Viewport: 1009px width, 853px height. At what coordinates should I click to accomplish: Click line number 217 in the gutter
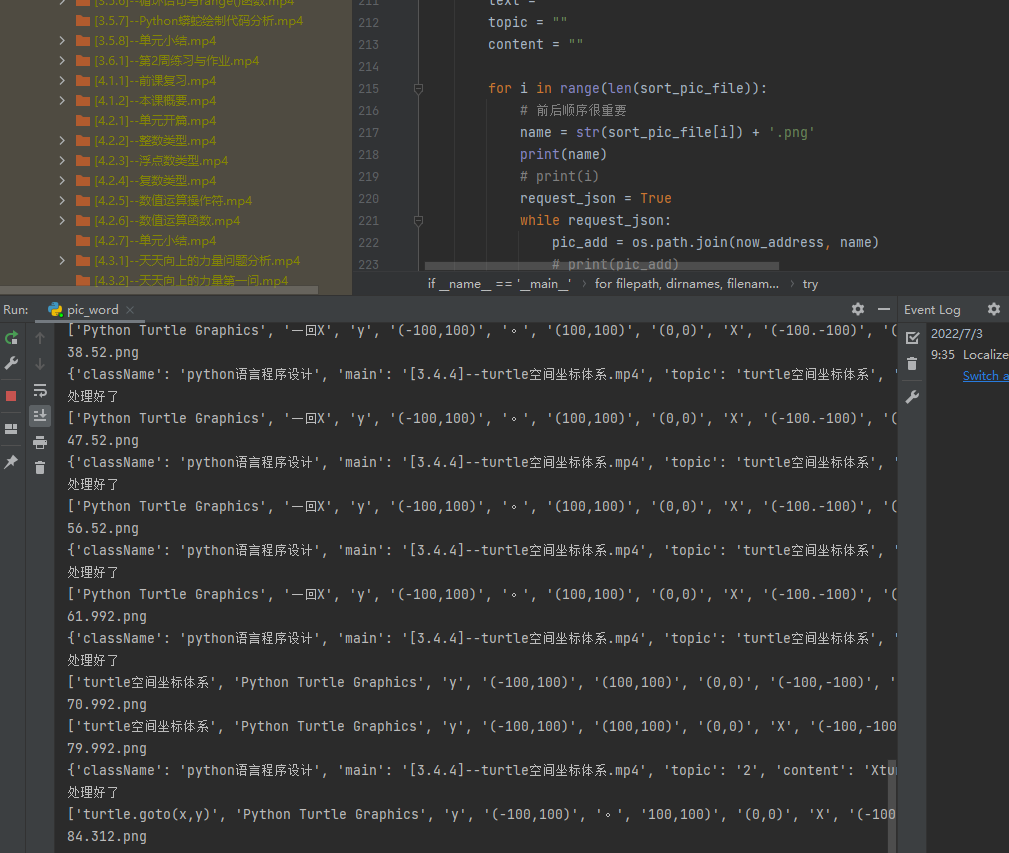[368, 133]
